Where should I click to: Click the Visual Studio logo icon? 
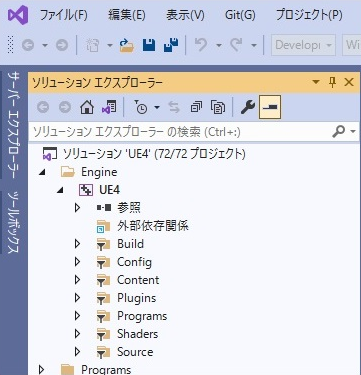[x=18, y=15]
